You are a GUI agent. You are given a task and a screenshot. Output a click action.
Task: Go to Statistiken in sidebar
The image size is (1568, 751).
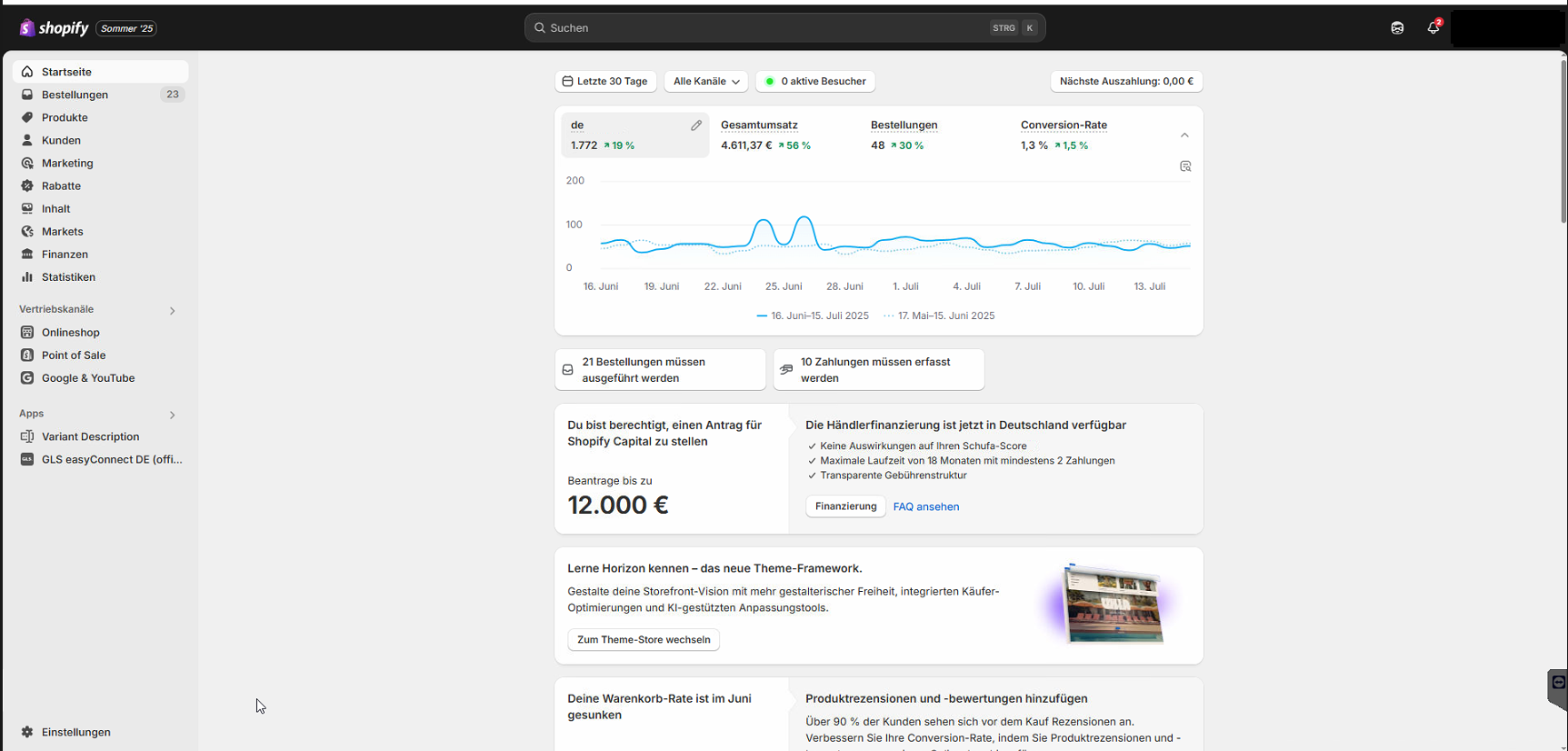pyautogui.click(x=68, y=277)
